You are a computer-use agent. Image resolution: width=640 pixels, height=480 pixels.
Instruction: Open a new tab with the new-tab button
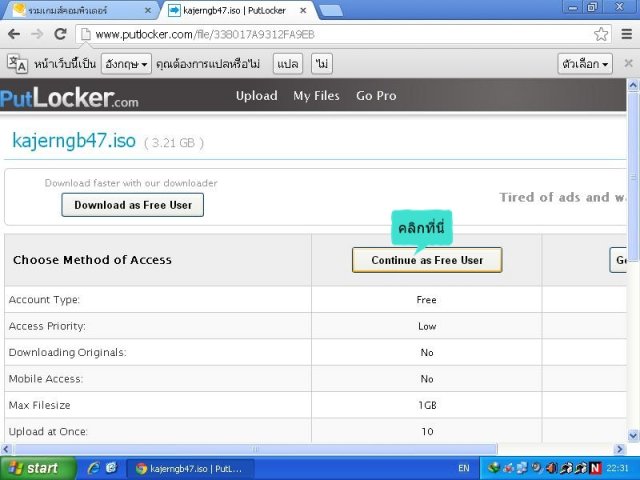[331, 11]
